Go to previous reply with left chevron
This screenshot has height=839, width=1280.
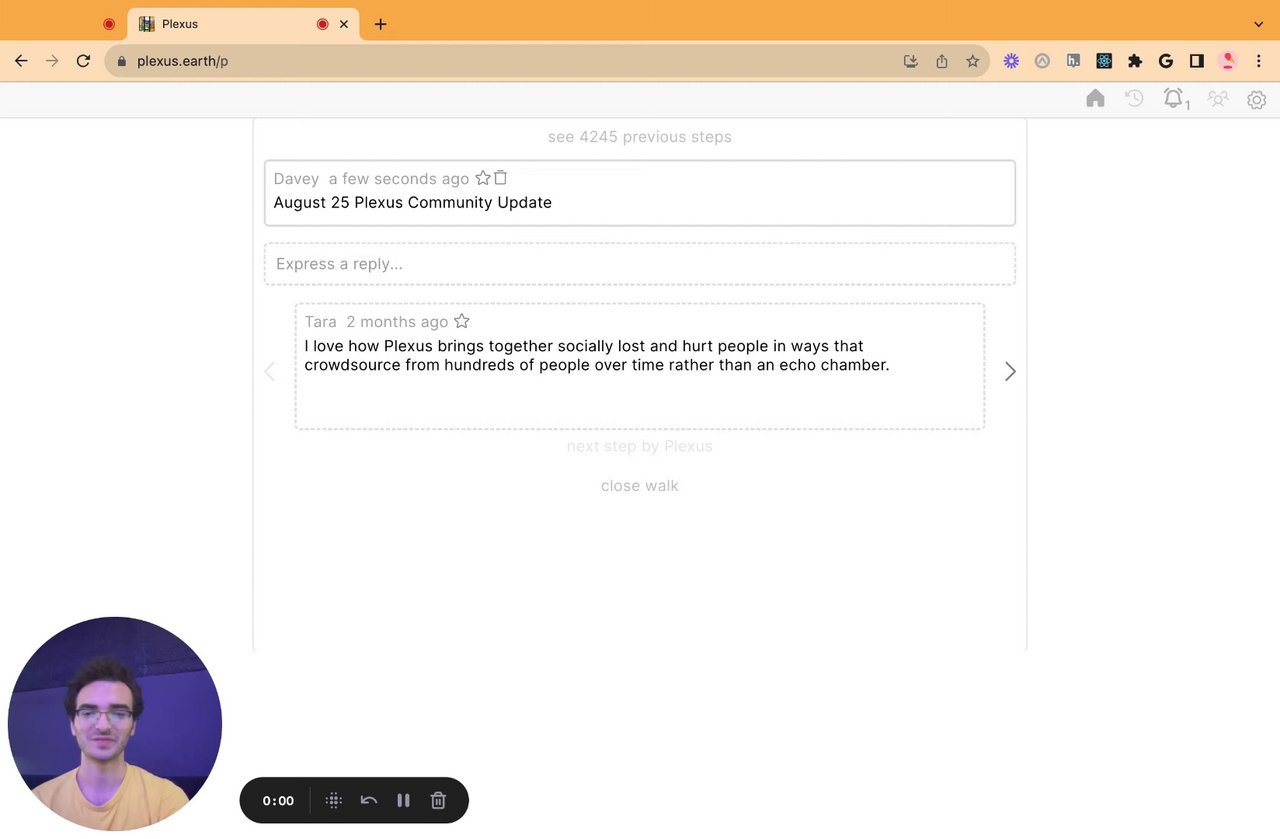[x=269, y=371]
